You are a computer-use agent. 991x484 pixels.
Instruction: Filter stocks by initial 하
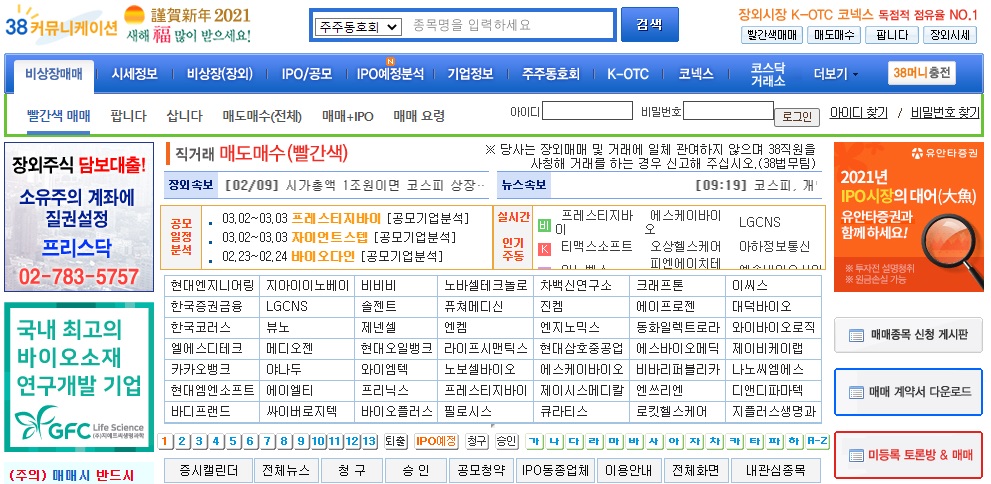794,441
